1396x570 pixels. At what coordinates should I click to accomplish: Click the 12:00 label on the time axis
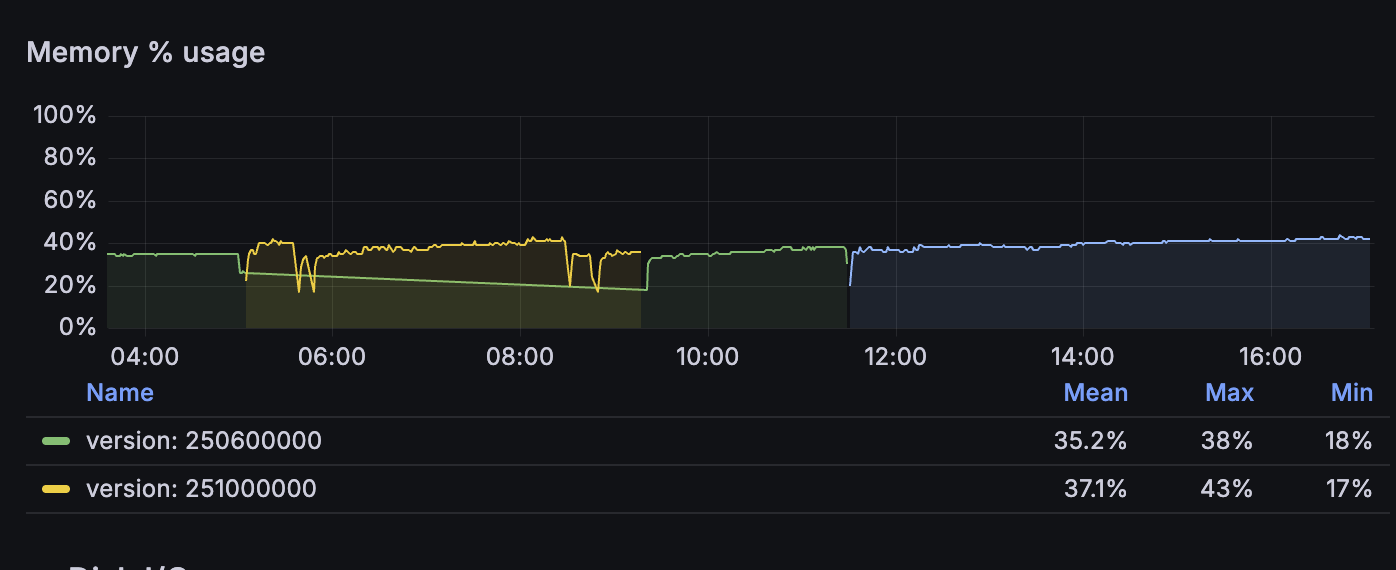point(895,357)
